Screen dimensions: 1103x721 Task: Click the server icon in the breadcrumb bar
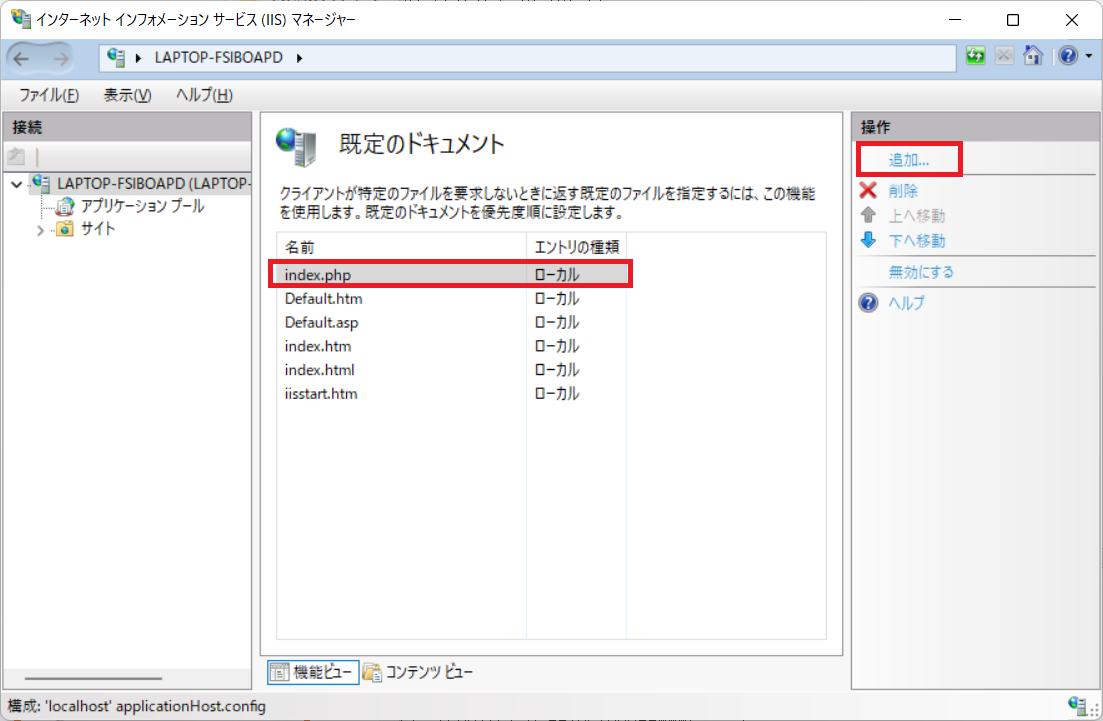tap(113, 59)
